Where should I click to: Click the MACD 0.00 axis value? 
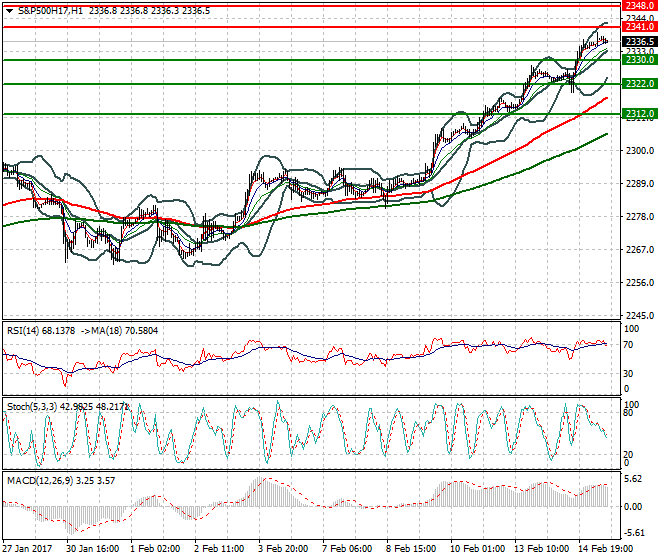pyautogui.click(x=633, y=507)
